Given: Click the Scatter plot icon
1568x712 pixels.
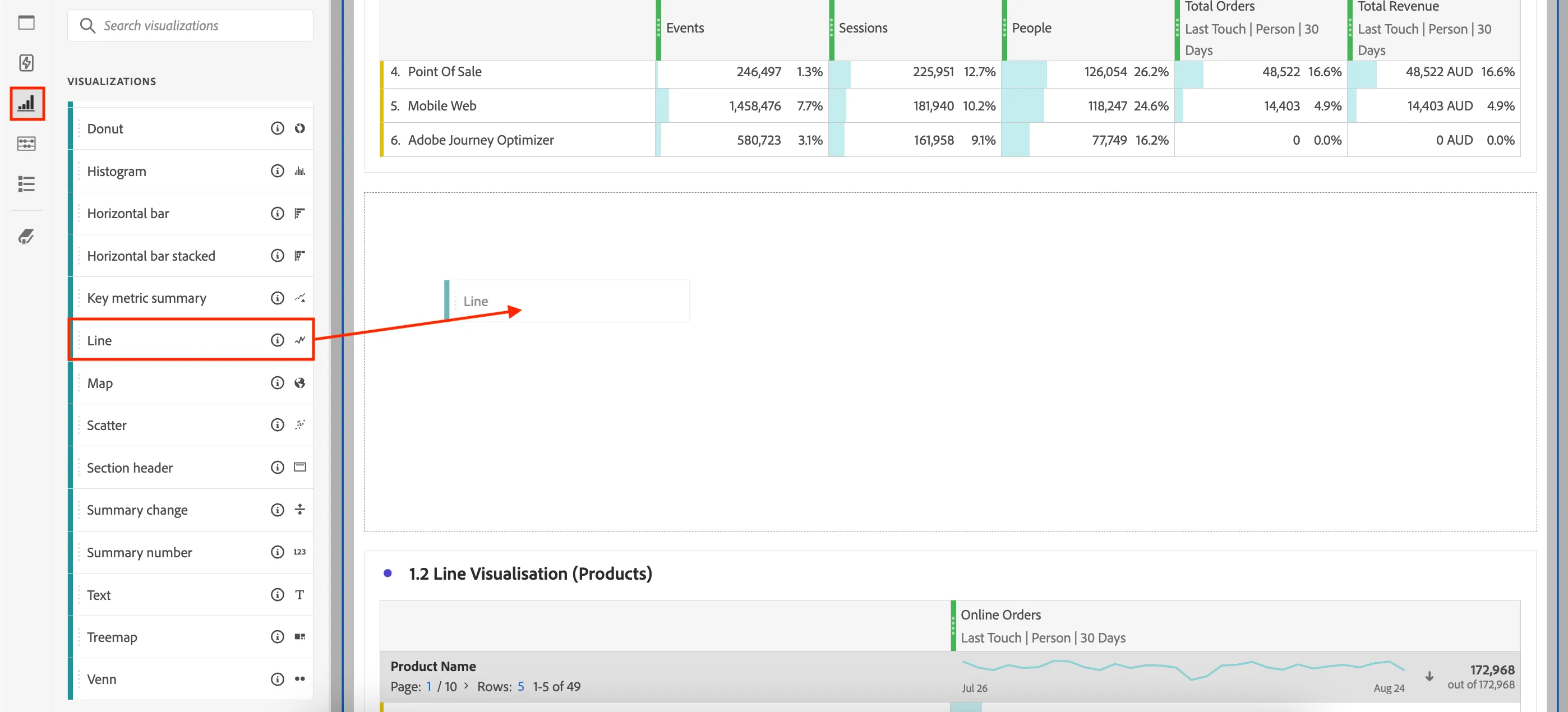Looking at the screenshot, I should [299, 425].
